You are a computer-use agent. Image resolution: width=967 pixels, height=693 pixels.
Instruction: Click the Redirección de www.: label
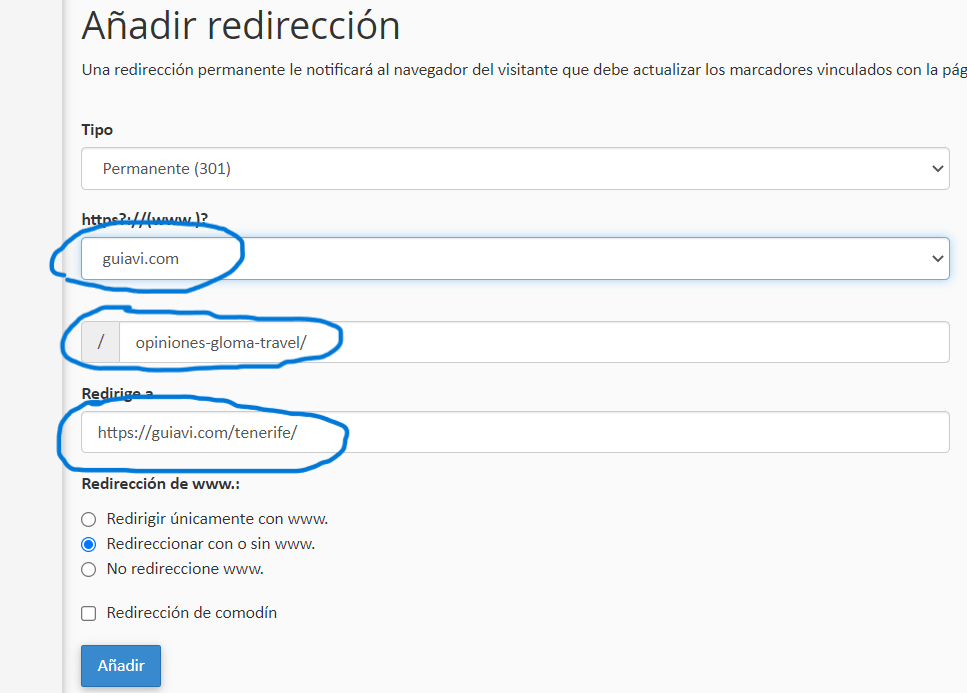point(160,484)
